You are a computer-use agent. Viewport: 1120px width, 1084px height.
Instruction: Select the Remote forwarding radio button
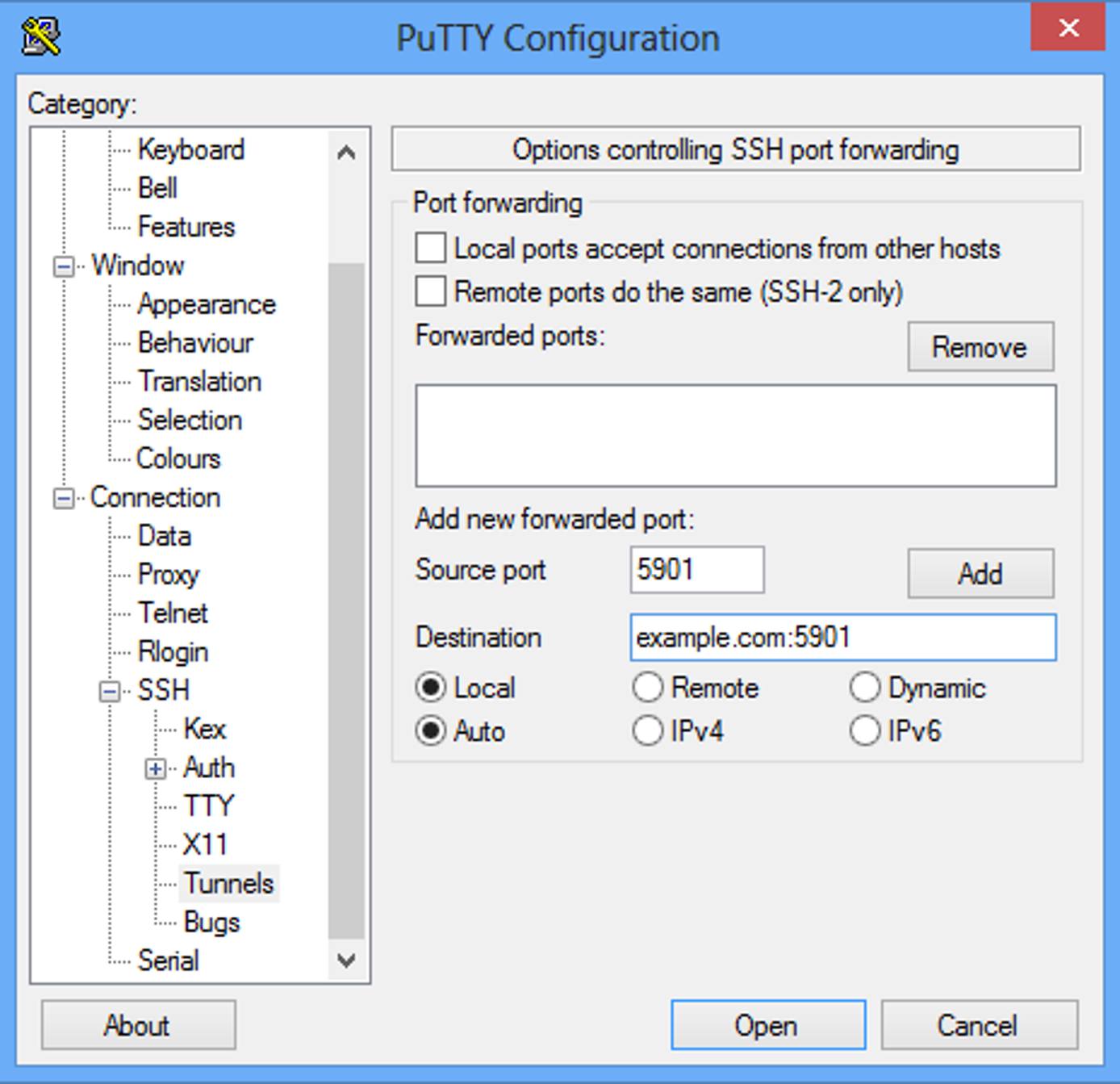tap(648, 687)
